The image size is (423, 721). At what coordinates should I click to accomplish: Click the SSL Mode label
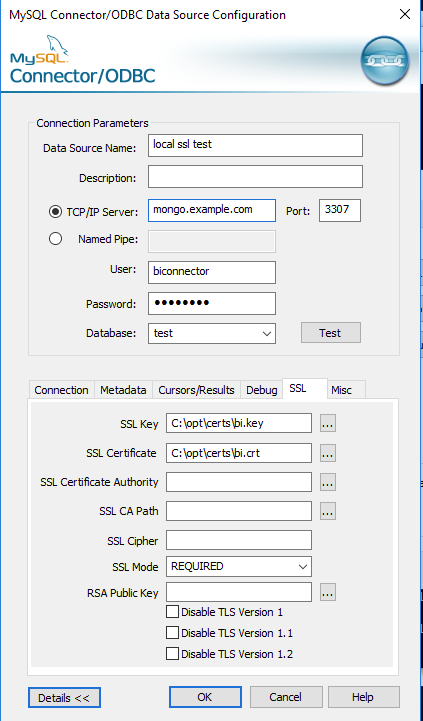pyautogui.click(x=135, y=567)
